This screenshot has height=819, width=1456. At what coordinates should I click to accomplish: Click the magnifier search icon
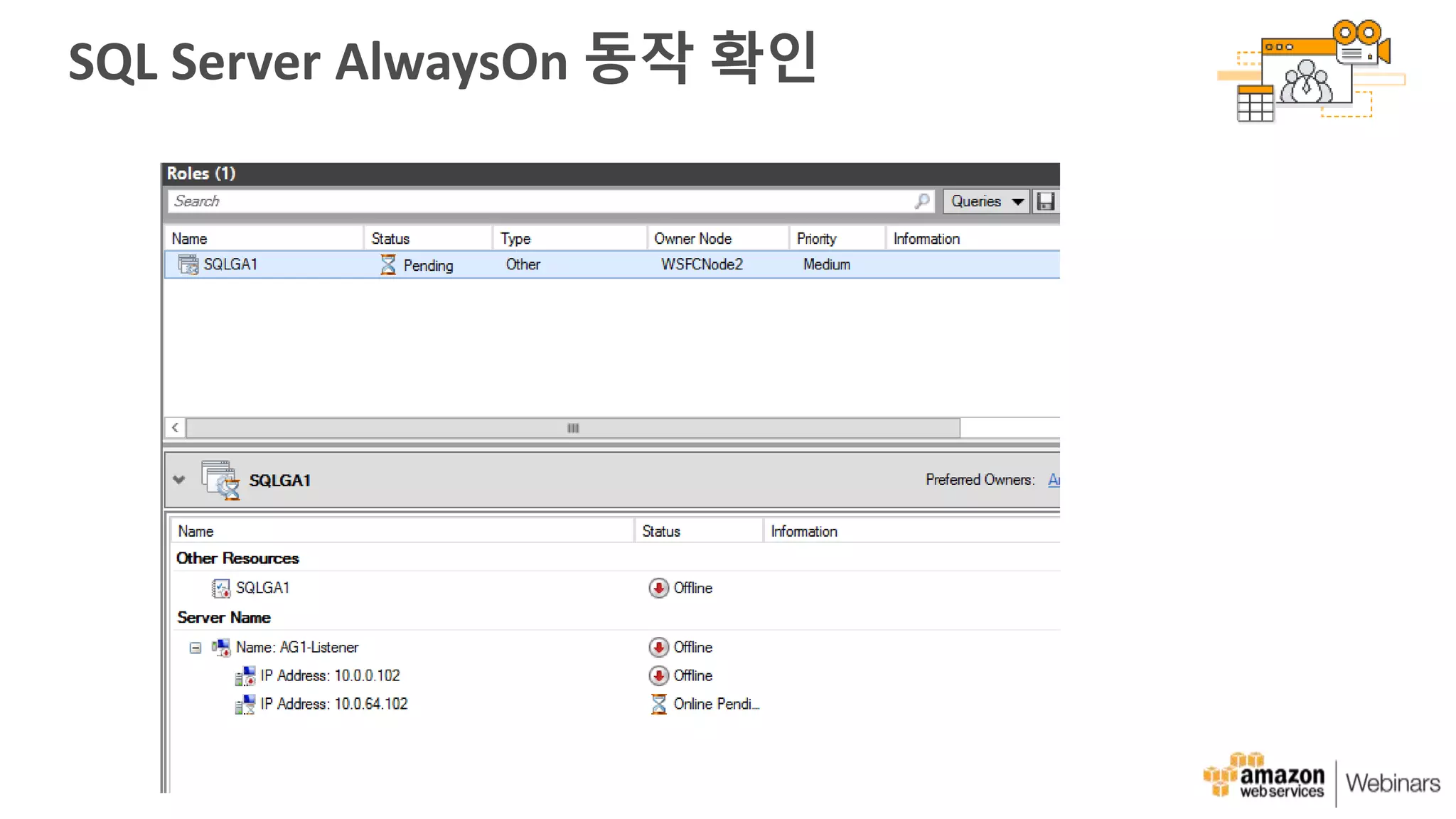coord(922,202)
